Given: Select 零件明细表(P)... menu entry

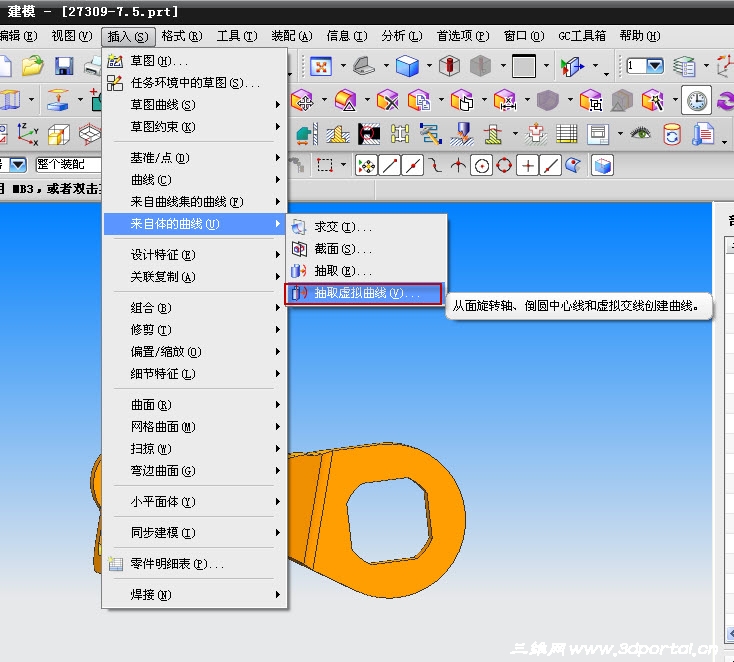Looking at the screenshot, I should [195, 564].
